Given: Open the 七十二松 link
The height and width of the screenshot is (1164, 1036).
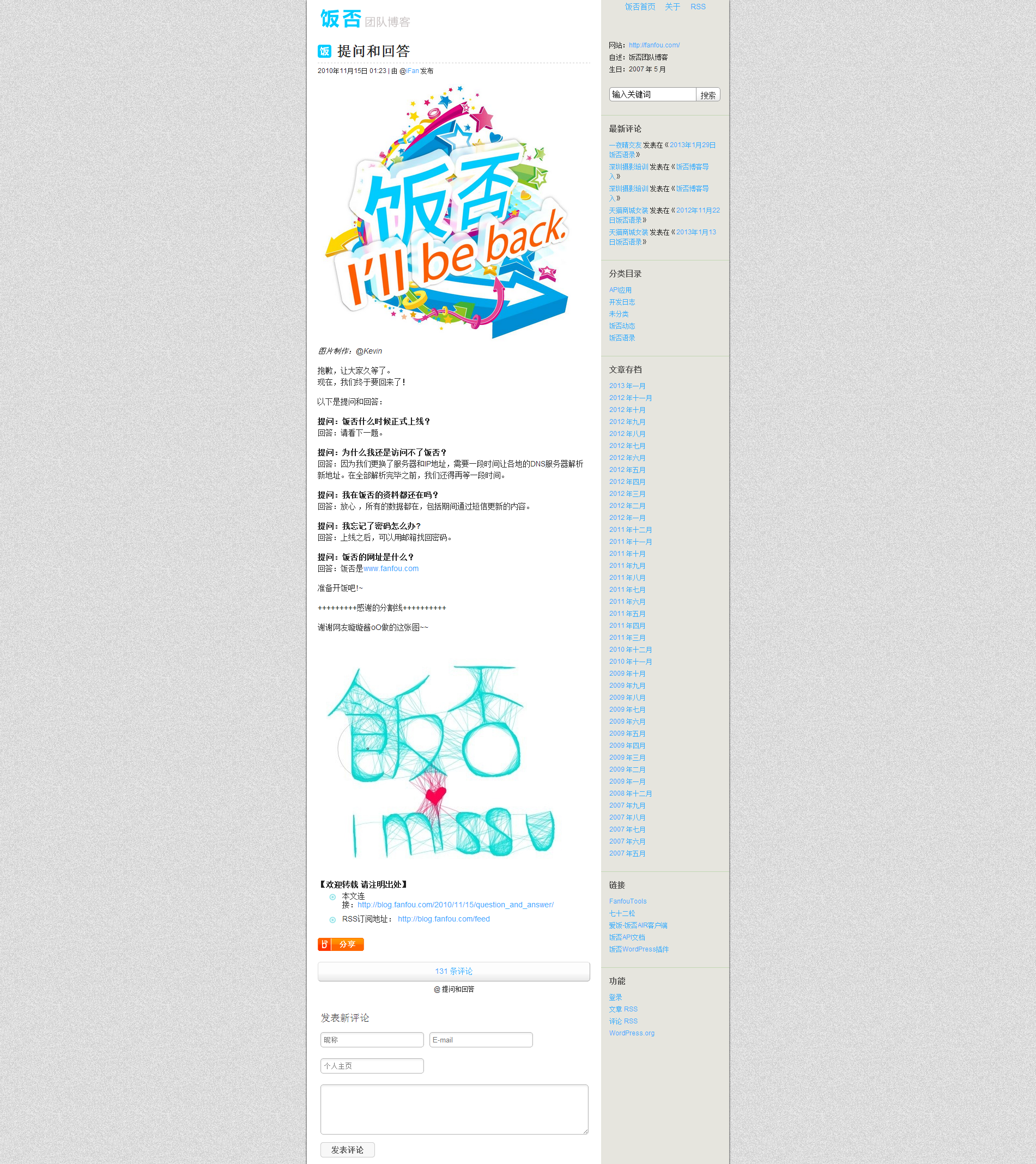Looking at the screenshot, I should (622, 913).
